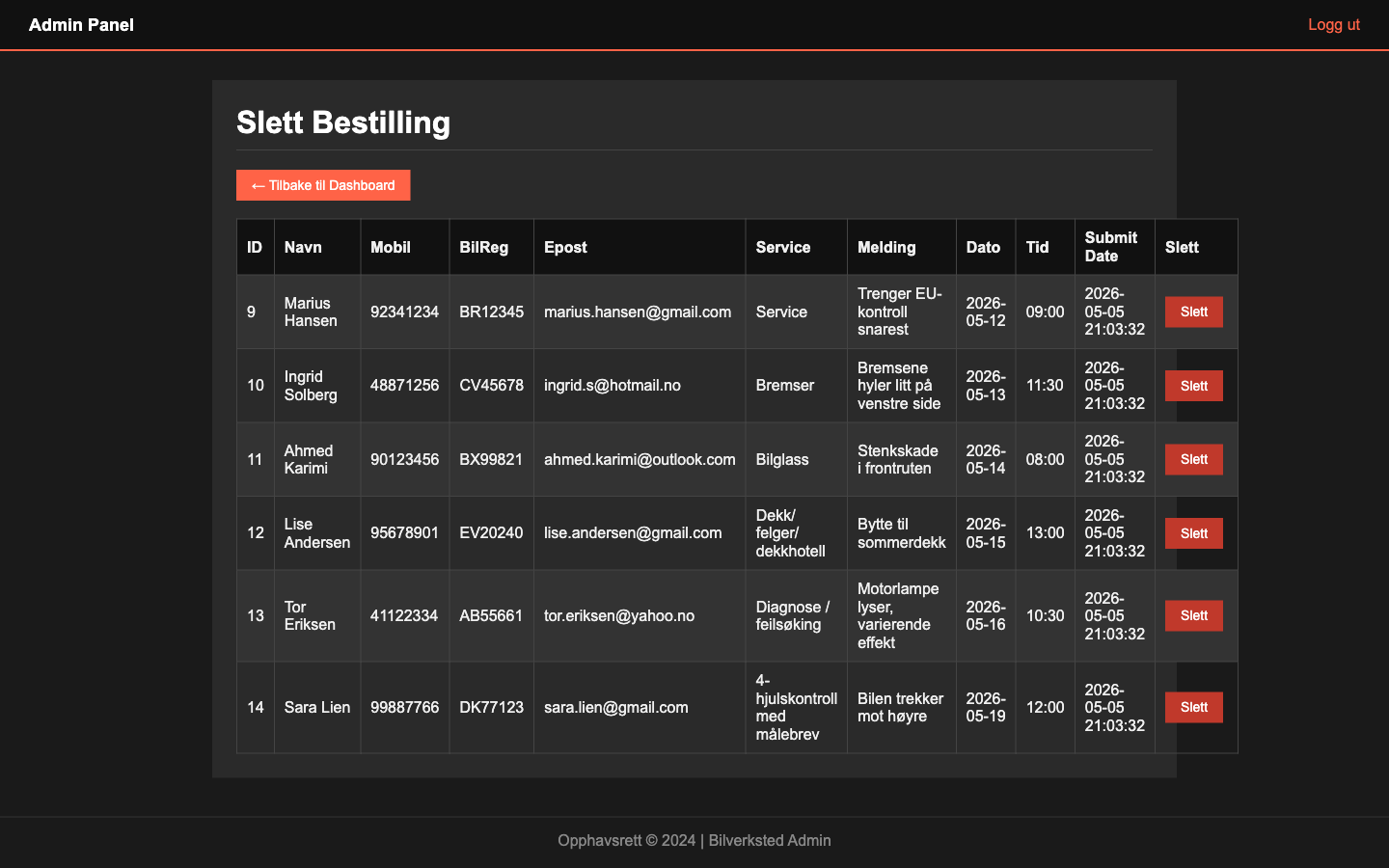Click registration DK77123
1389x868 pixels.
(491, 707)
